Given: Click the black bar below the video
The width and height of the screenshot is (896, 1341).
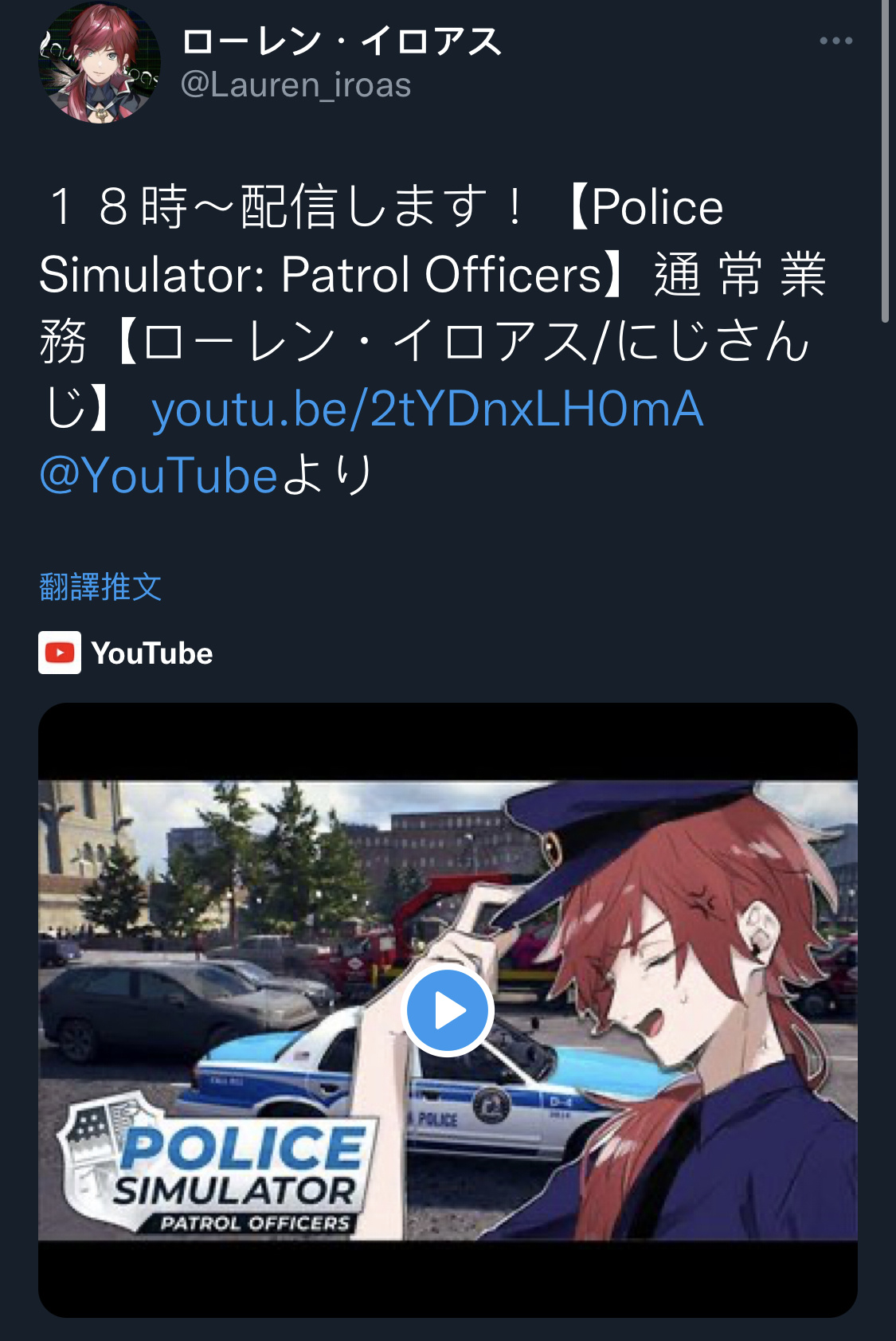Looking at the screenshot, I should click(x=448, y=1278).
